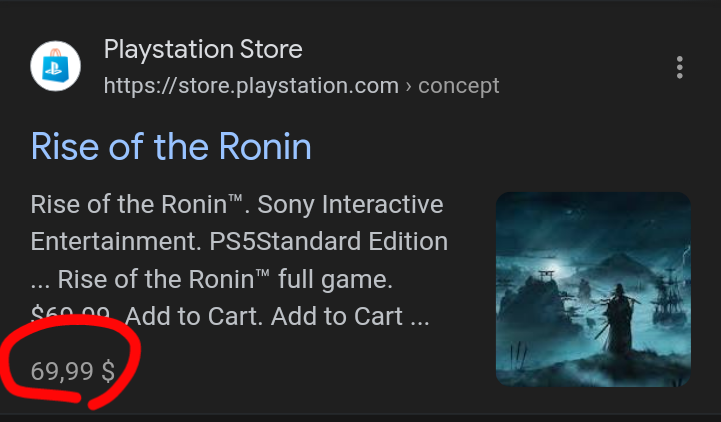This screenshot has height=422, width=721.
Task: Click 'full game.' in the description snippet
Action: 335,279
